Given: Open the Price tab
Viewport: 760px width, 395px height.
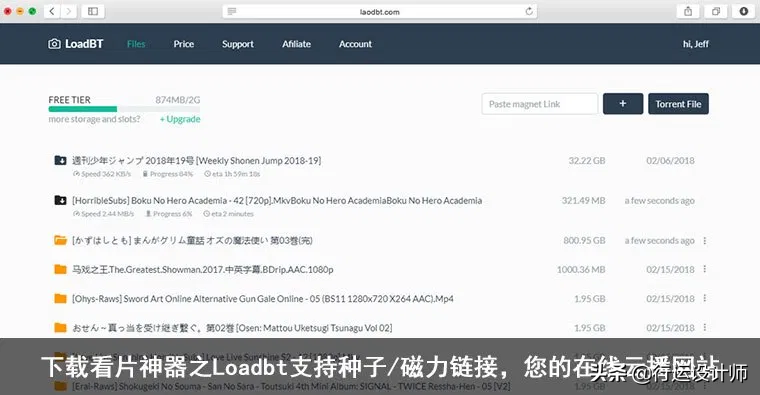Looking at the screenshot, I should tap(184, 44).
